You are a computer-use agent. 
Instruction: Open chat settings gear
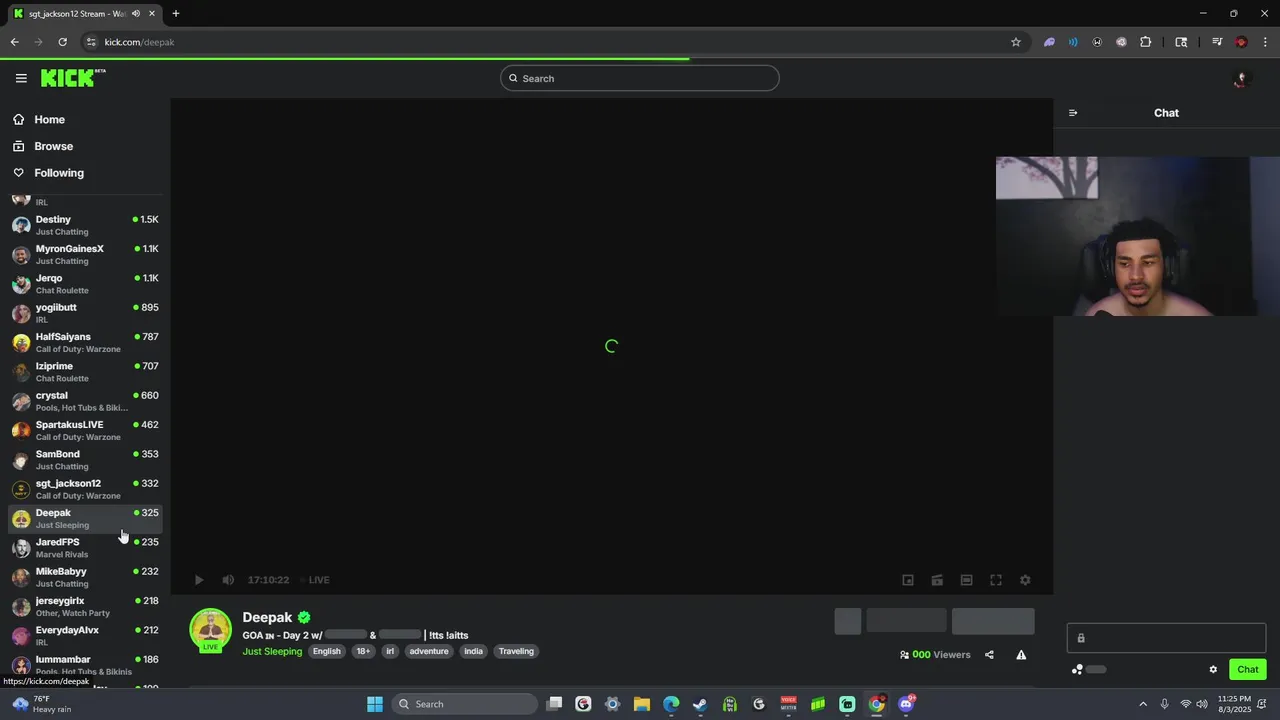coord(1213,670)
